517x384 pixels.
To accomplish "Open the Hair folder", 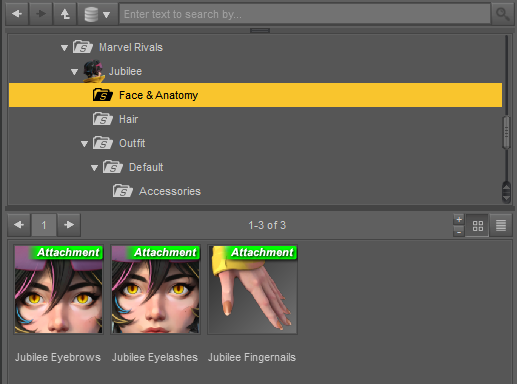I will (x=128, y=119).
